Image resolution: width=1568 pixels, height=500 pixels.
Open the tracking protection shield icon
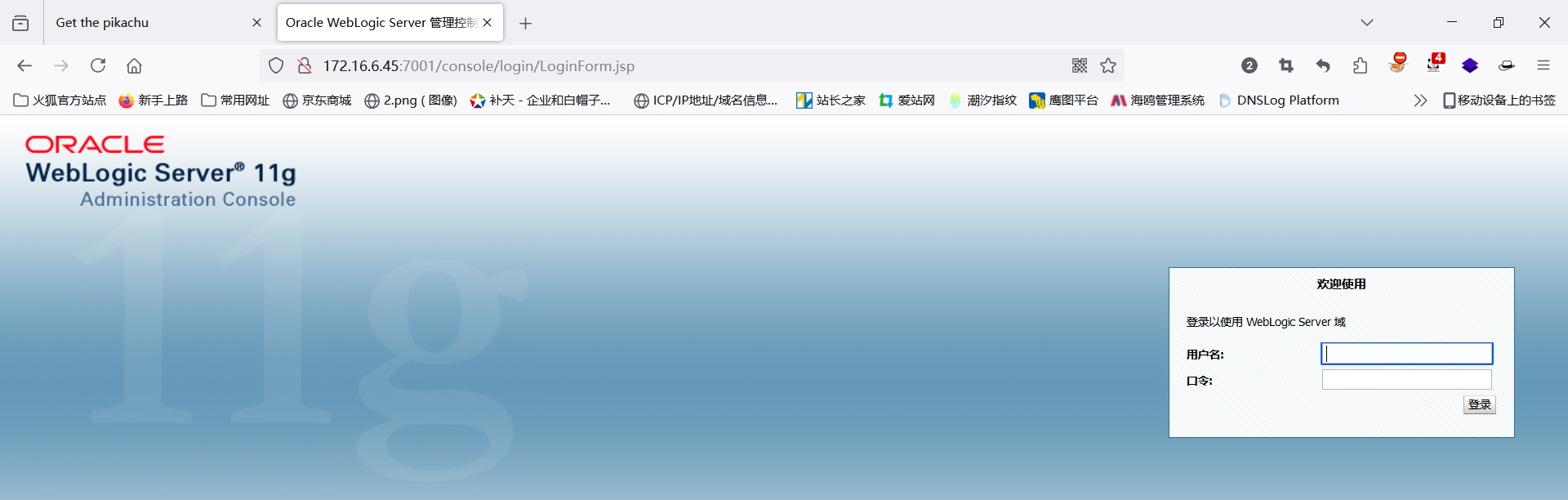(x=276, y=65)
